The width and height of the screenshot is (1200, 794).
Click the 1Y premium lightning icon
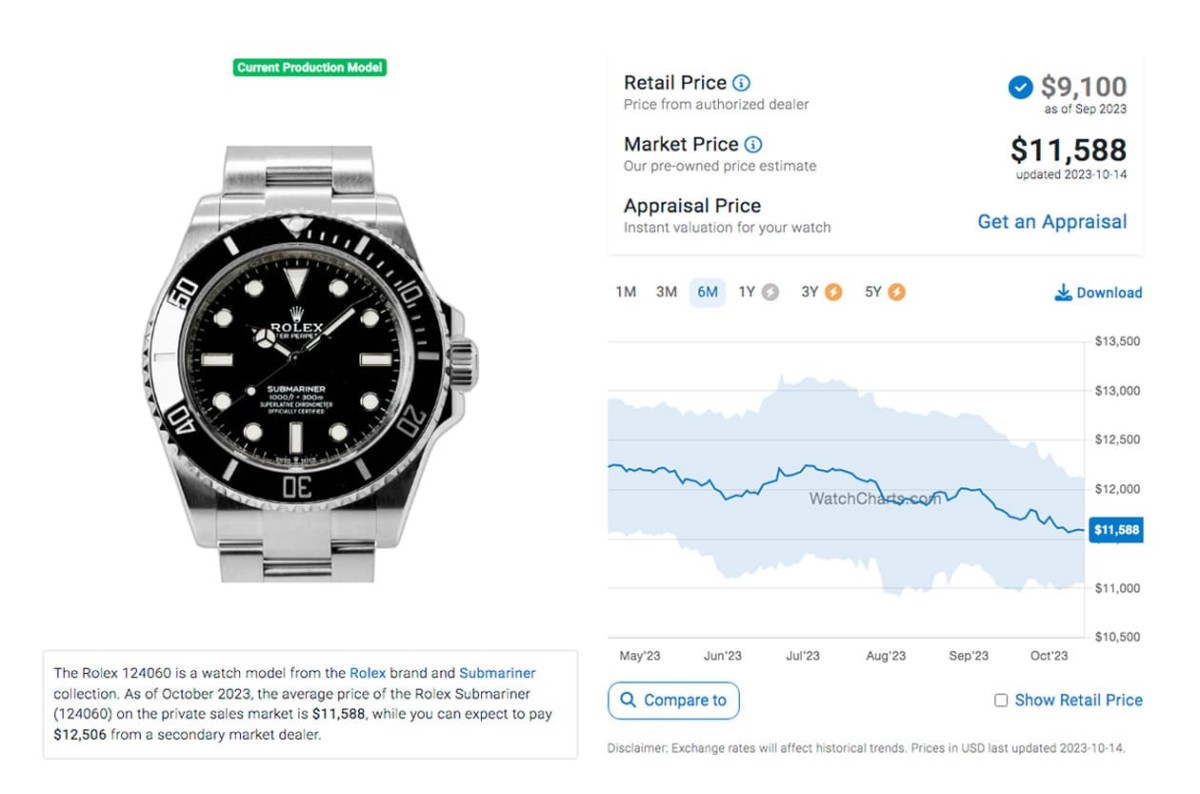(x=770, y=292)
